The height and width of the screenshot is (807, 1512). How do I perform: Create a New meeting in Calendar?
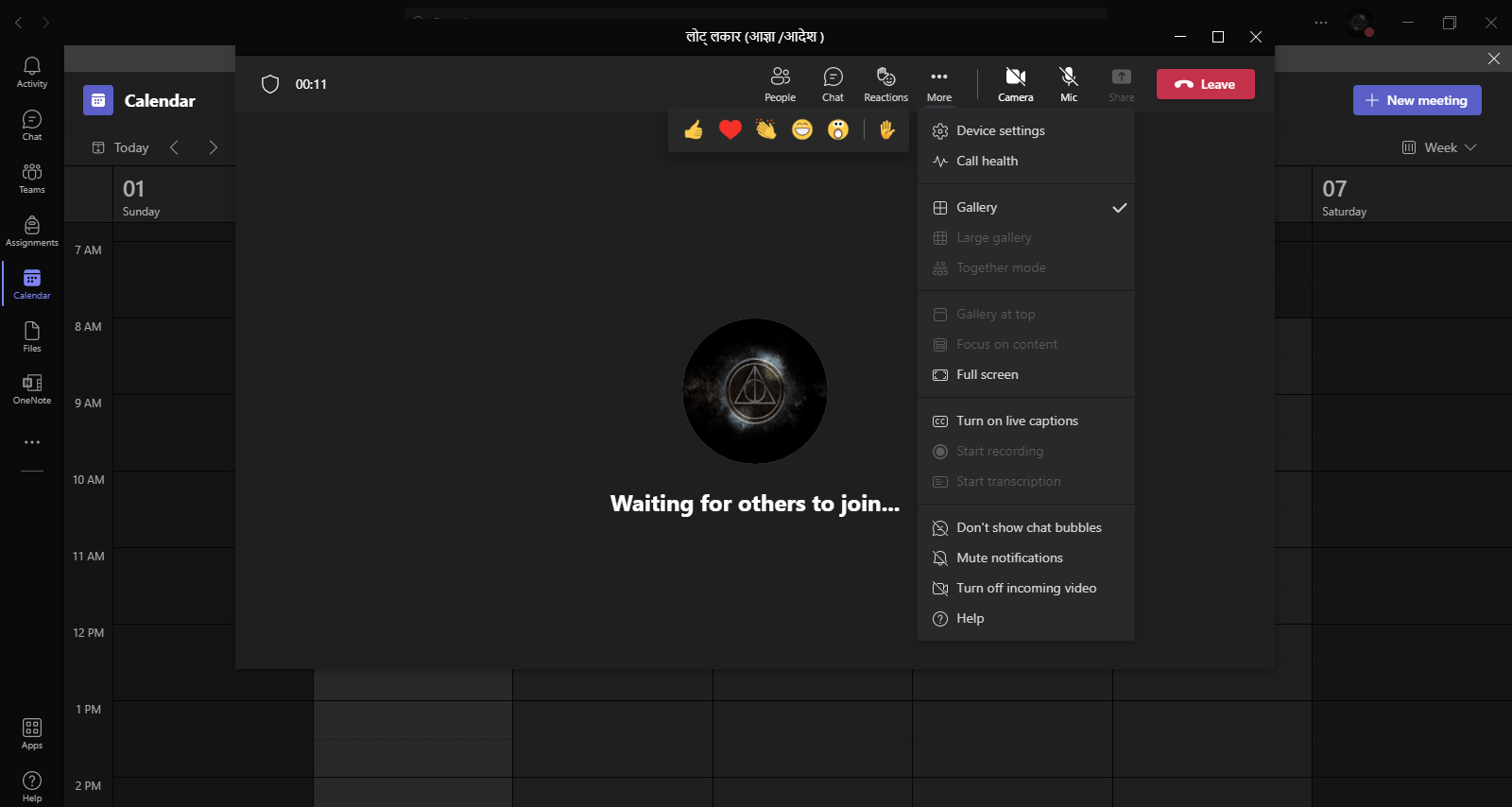(1417, 100)
